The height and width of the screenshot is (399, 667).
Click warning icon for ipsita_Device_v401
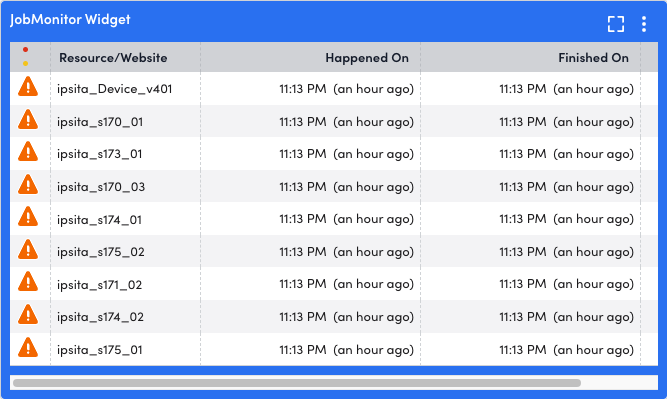[x=28, y=86]
